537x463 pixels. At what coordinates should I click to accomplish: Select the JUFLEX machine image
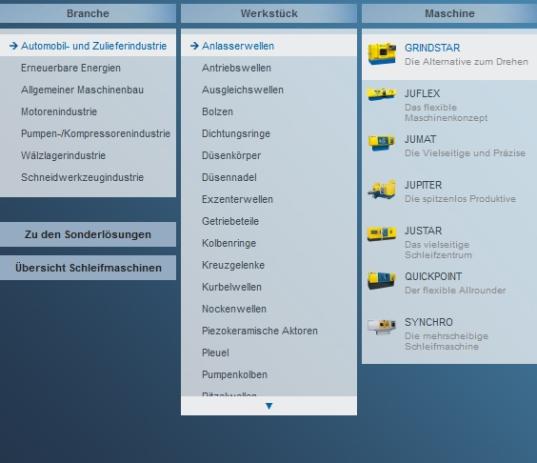pyautogui.click(x=382, y=94)
